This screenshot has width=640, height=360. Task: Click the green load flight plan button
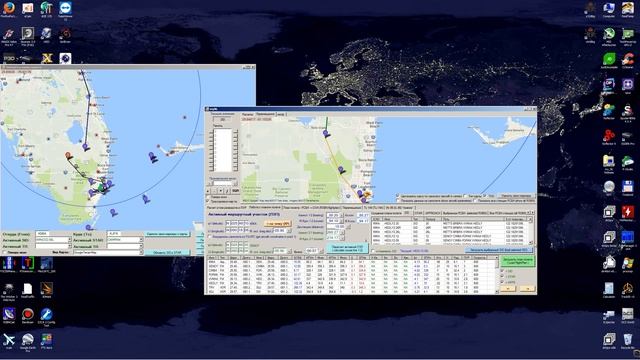point(517,261)
